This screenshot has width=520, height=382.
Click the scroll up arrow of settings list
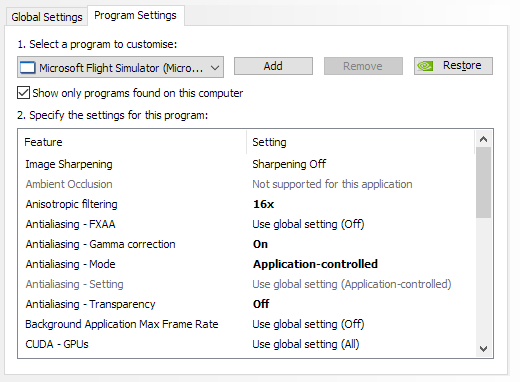(x=483, y=139)
